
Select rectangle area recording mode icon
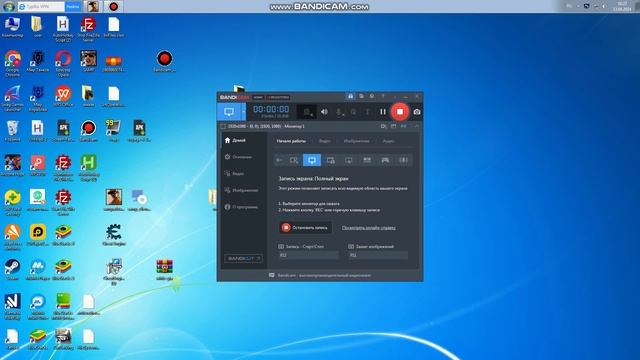[x=294, y=160]
